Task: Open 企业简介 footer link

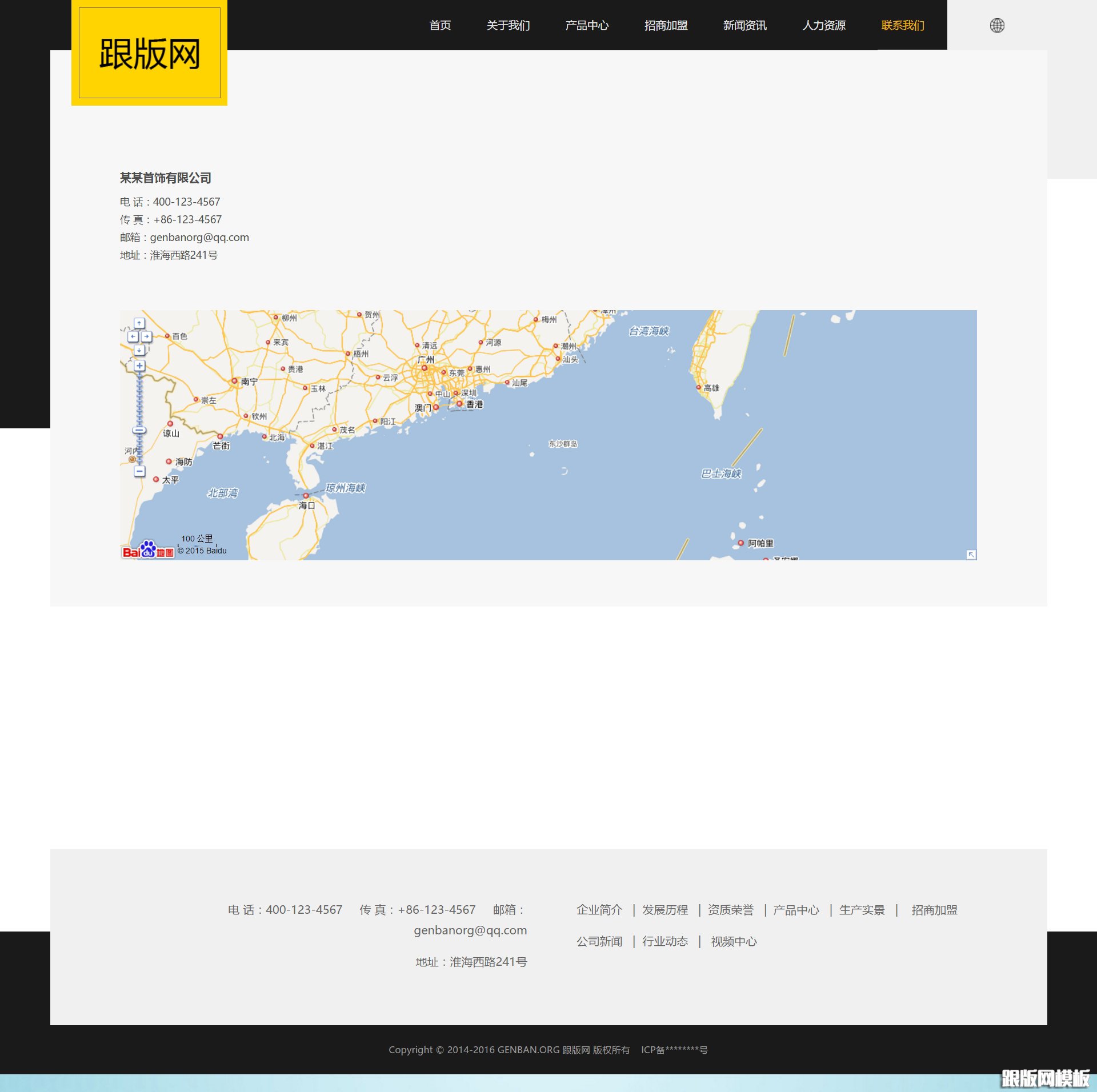Action: 599,910
